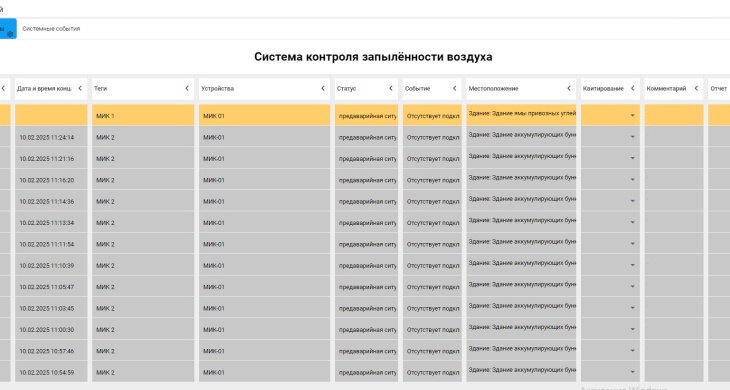Viewport: 730px width, 390px height.
Task: Select location cell in 11:14:36 row
Action: [521, 202]
